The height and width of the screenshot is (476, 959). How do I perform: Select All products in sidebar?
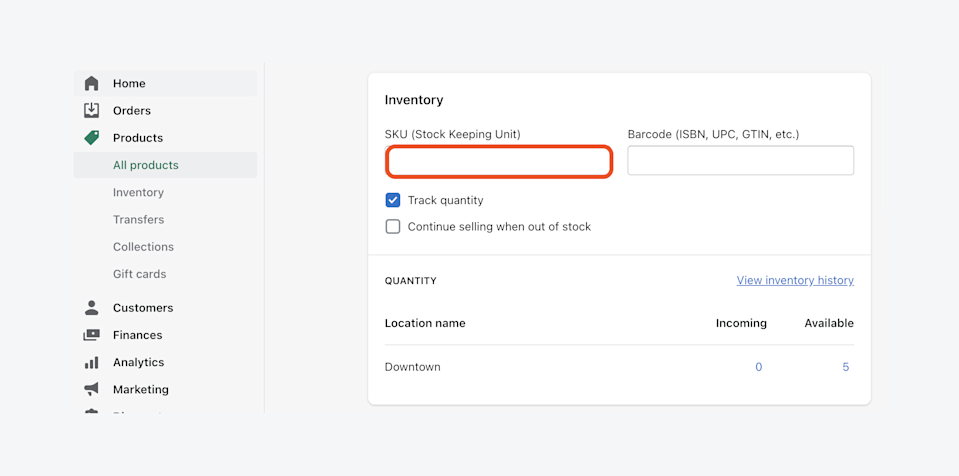coord(165,165)
